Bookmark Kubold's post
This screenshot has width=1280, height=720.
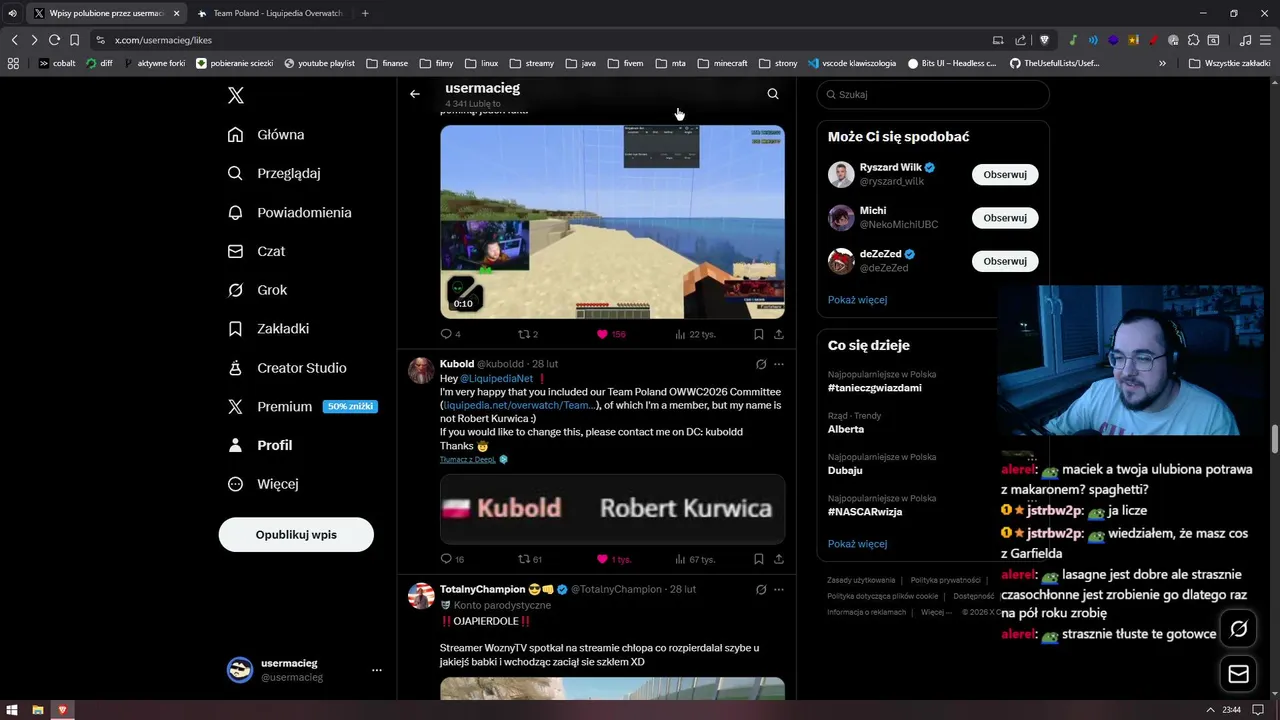click(x=759, y=559)
